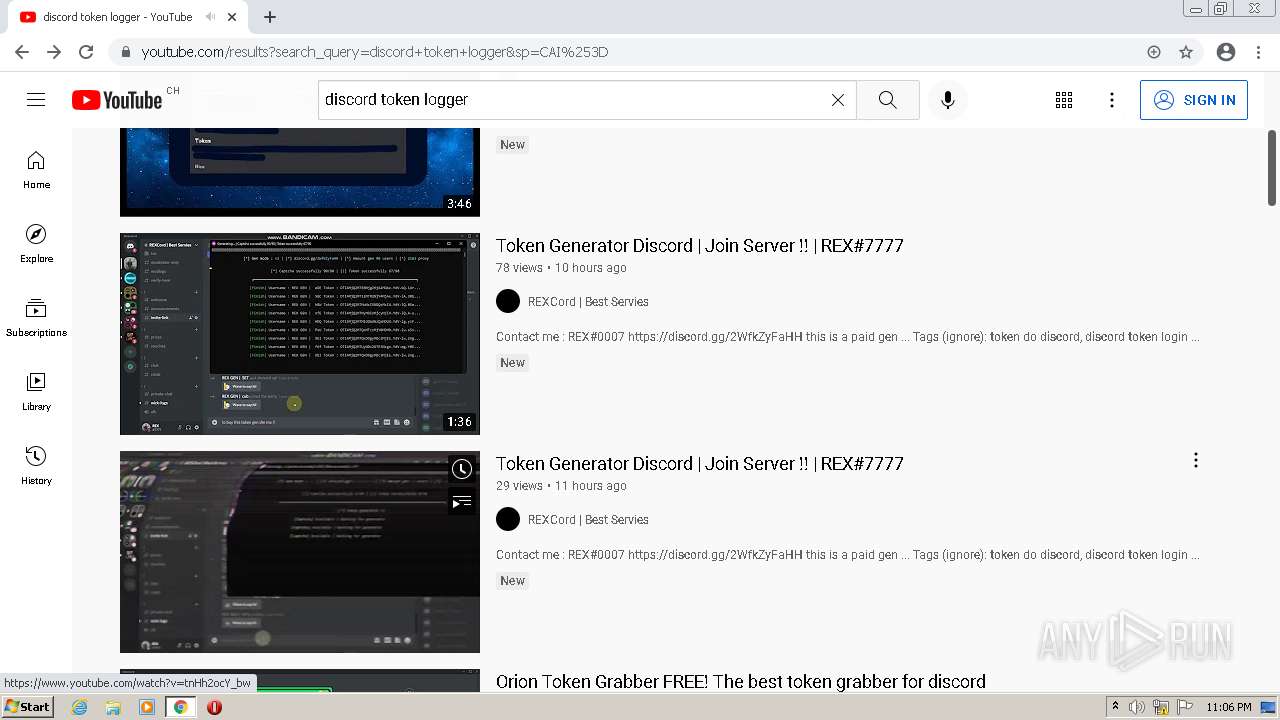Viewport: 1280px width, 720px height.
Task: Click New badge beside the 3:46 video
Action: click(x=512, y=145)
